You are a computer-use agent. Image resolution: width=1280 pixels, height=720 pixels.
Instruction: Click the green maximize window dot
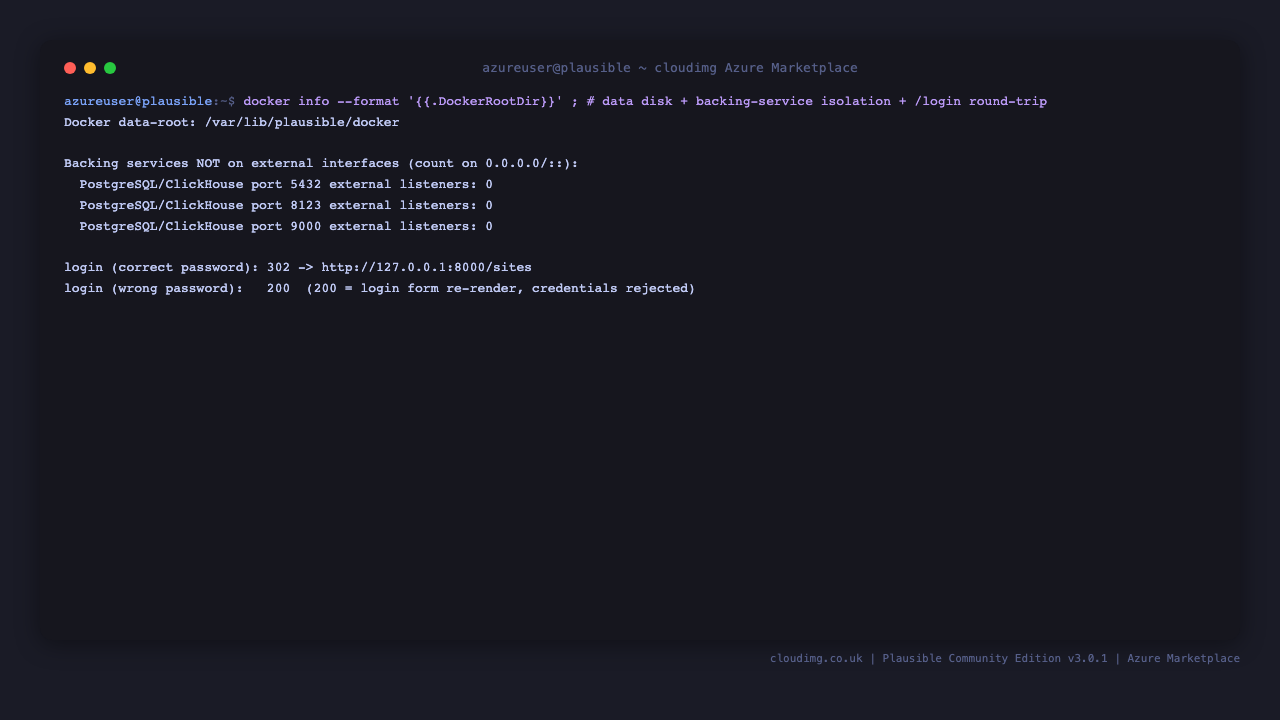tap(110, 68)
